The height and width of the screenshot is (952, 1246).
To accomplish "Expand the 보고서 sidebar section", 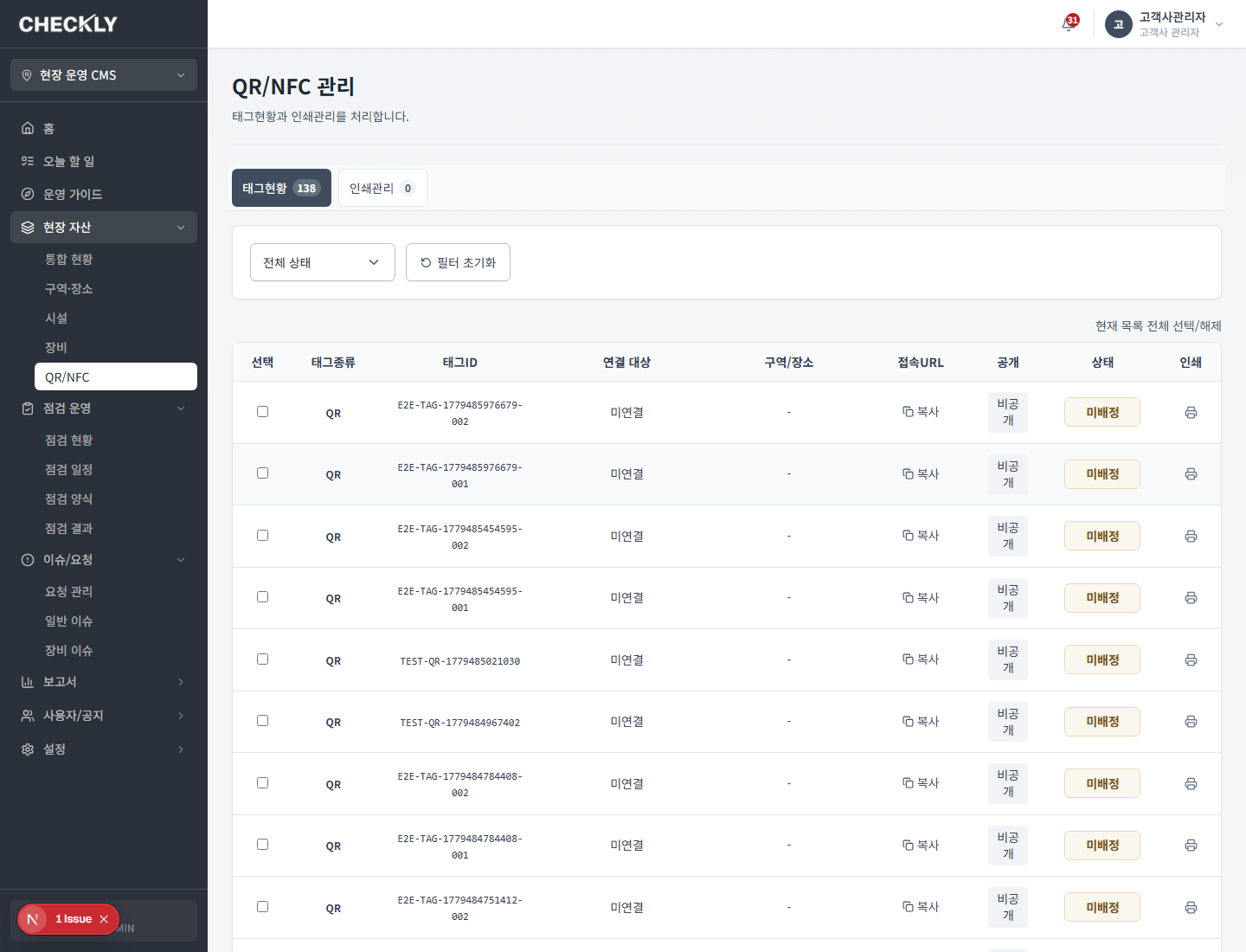I will click(104, 682).
